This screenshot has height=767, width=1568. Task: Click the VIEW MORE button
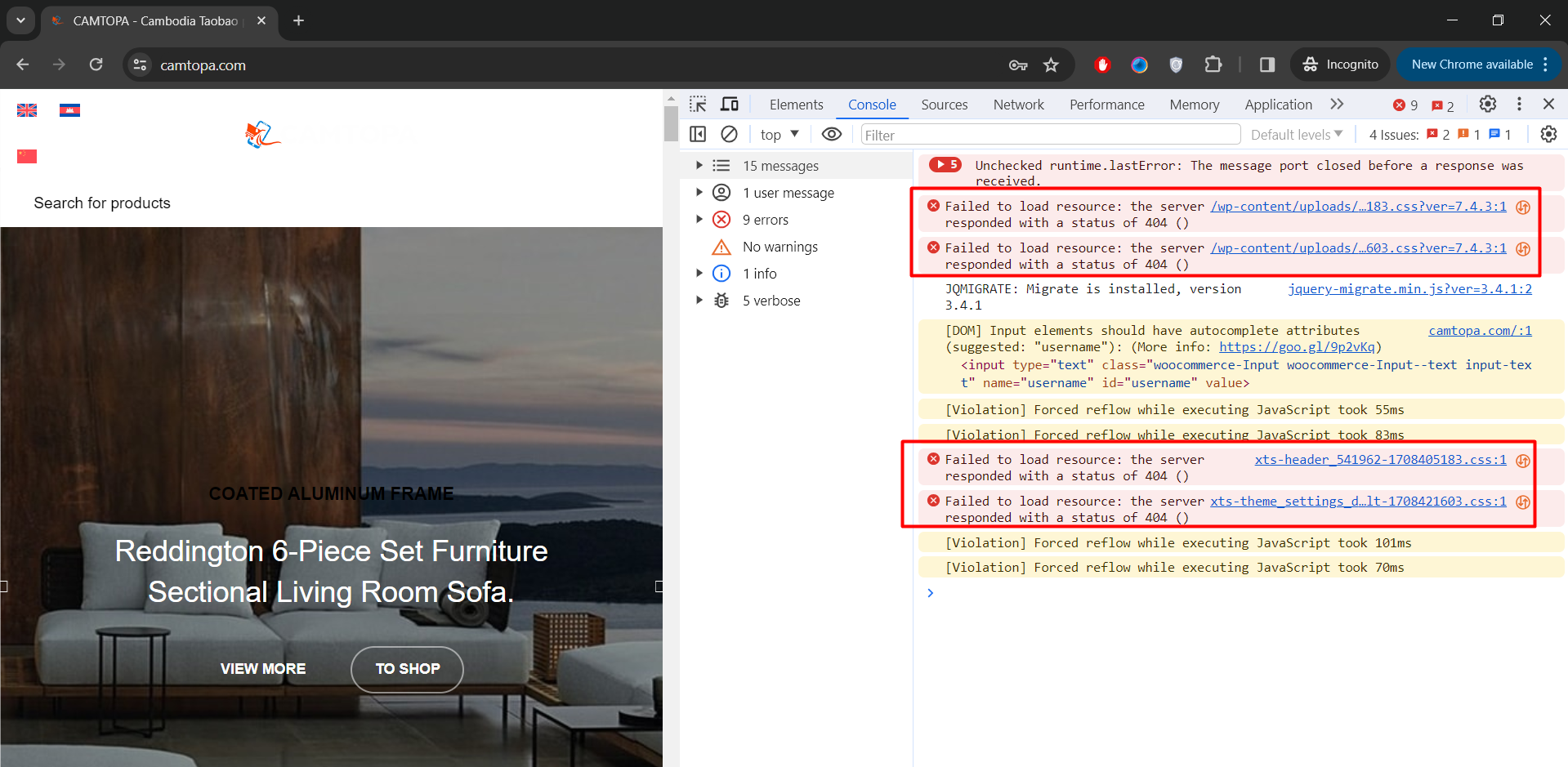pos(263,669)
